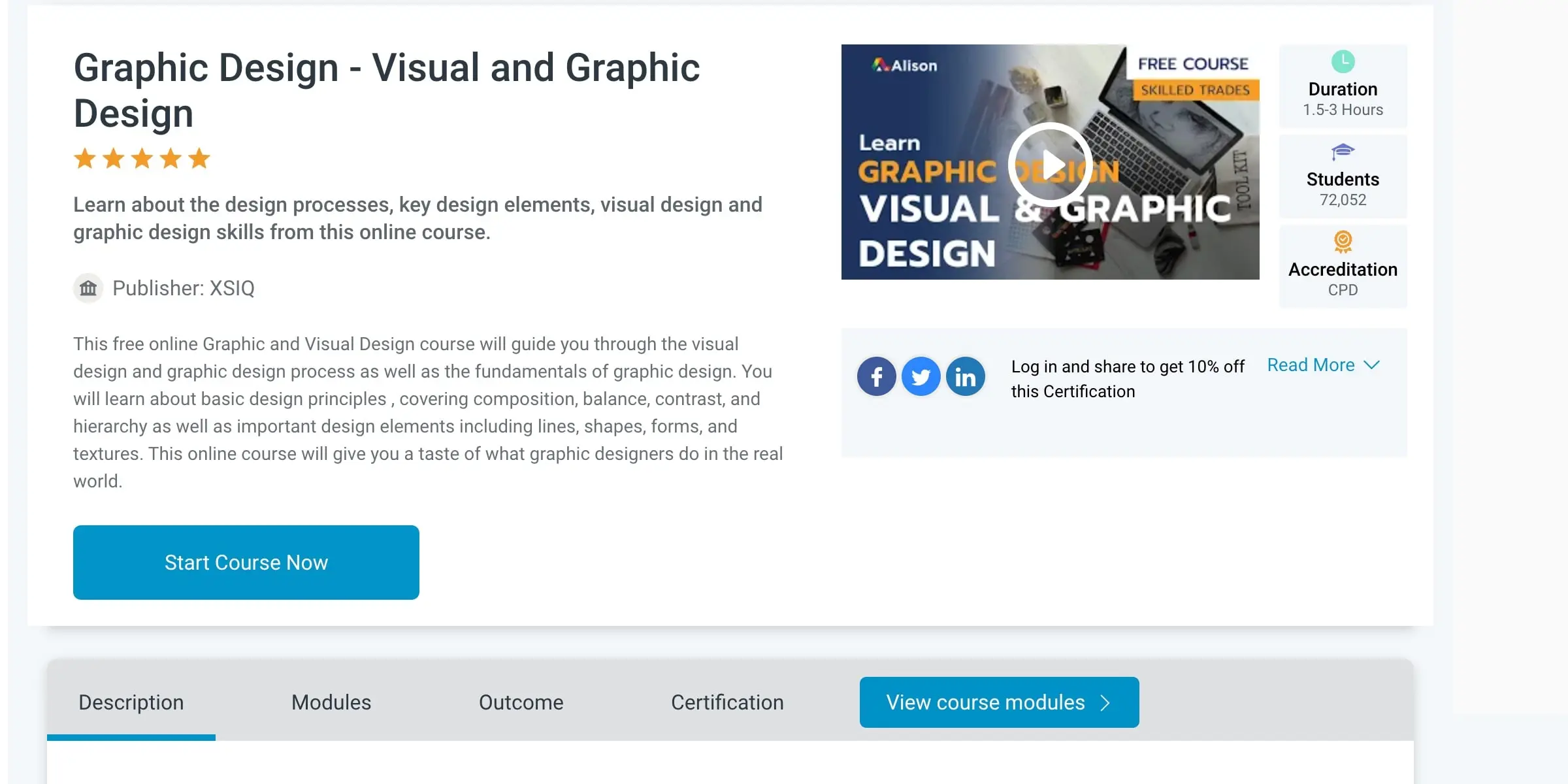The height and width of the screenshot is (784, 1568).
Task: Select the first rating star
Action: coord(84,157)
